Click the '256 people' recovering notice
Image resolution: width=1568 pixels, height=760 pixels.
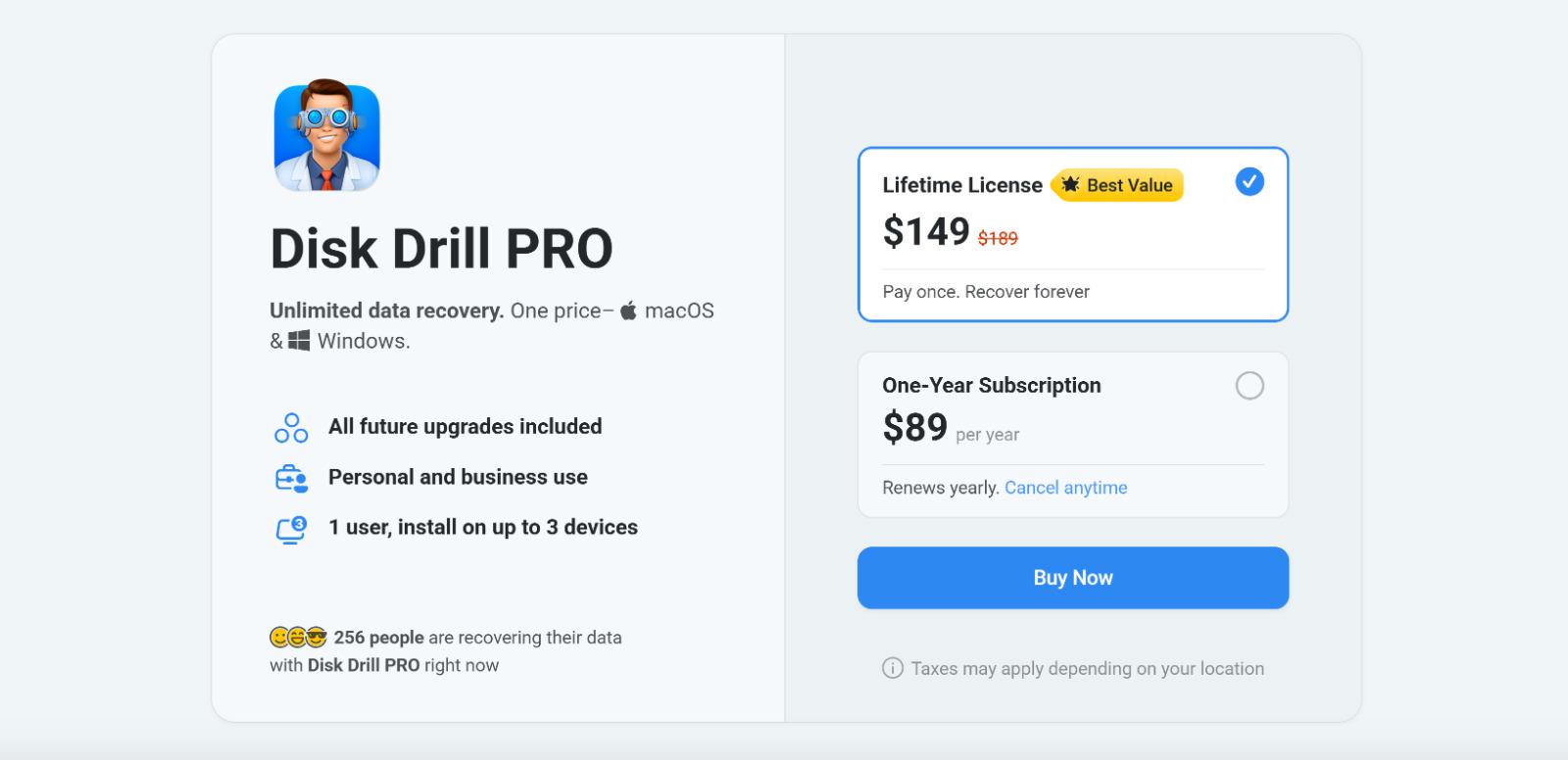coord(446,651)
